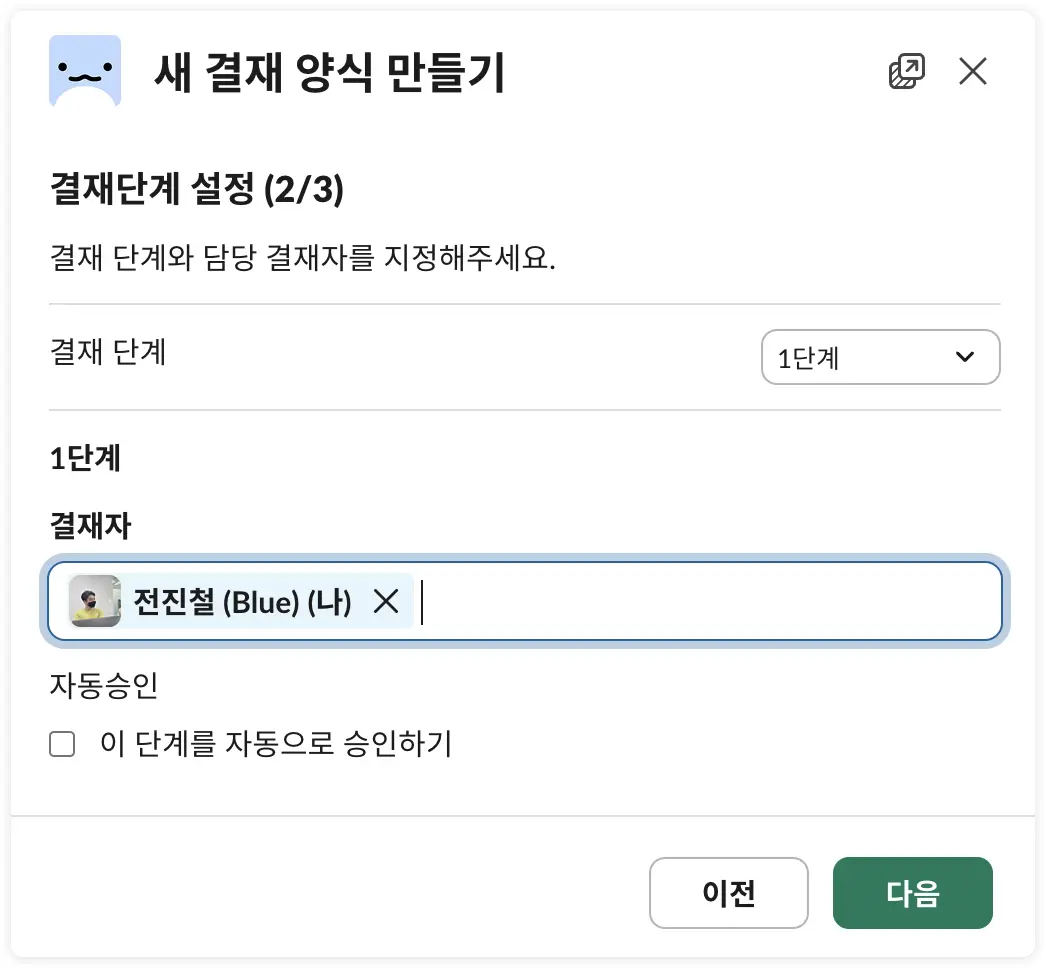Click the 자동승인 section label

tap(104, 686)
